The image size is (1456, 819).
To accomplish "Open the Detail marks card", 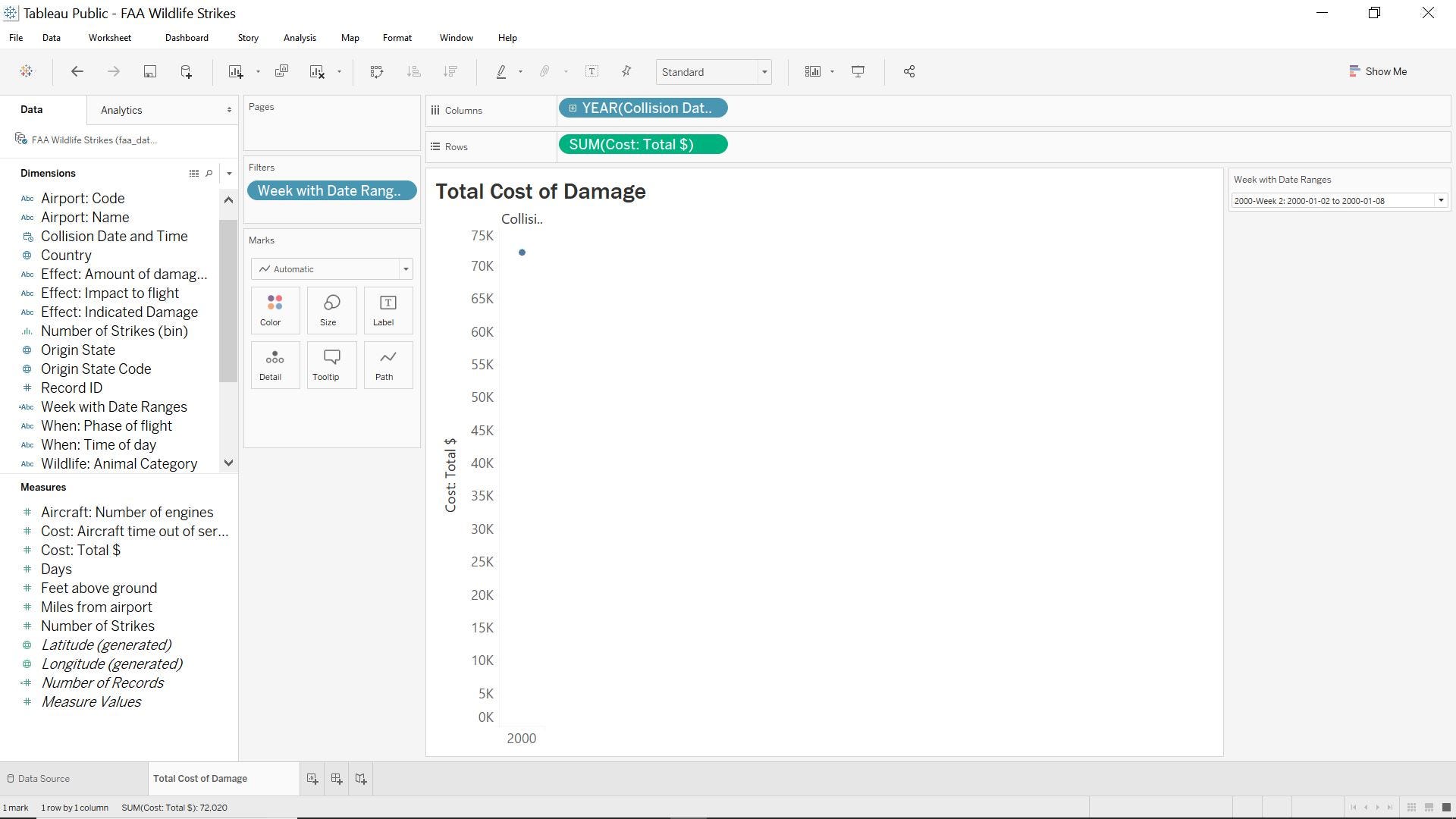I will [275, 365].
